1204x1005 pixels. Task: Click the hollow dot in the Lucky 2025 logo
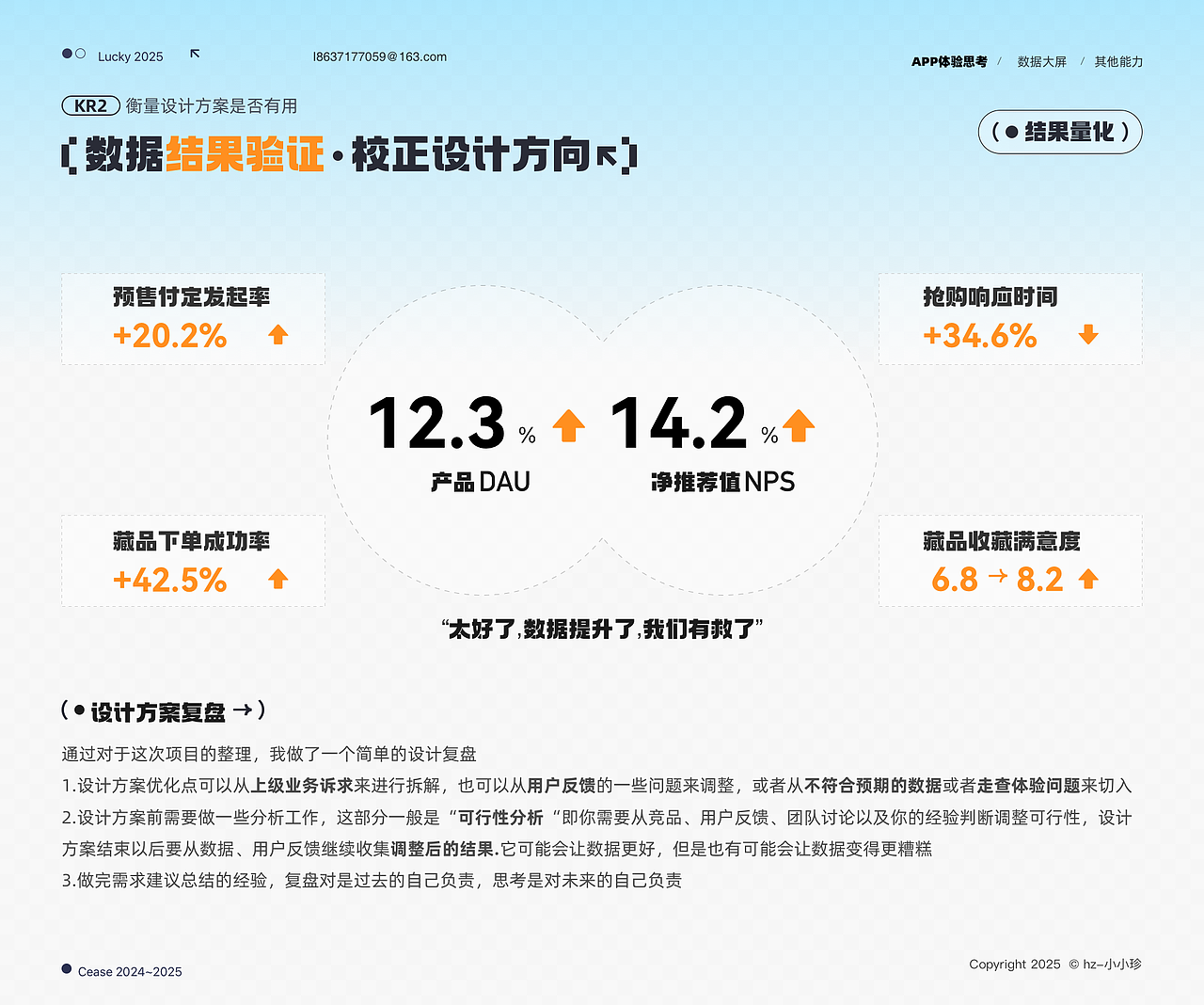tap(82, 53)
